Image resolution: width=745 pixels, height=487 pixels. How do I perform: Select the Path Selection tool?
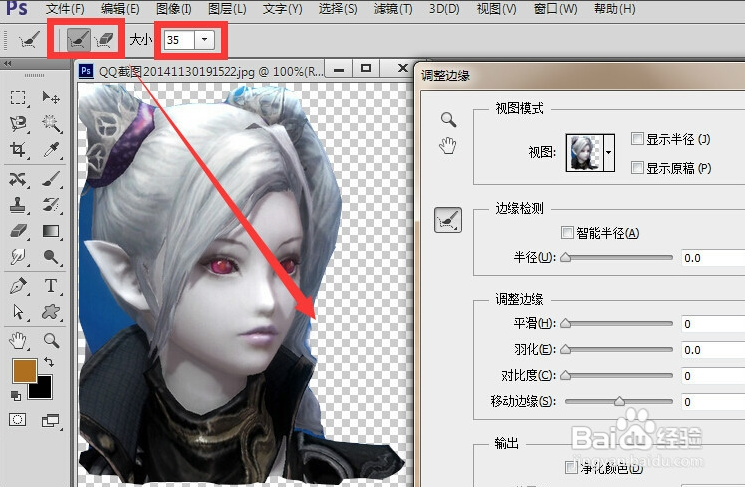pyautogui.click(x=18, y=312)
